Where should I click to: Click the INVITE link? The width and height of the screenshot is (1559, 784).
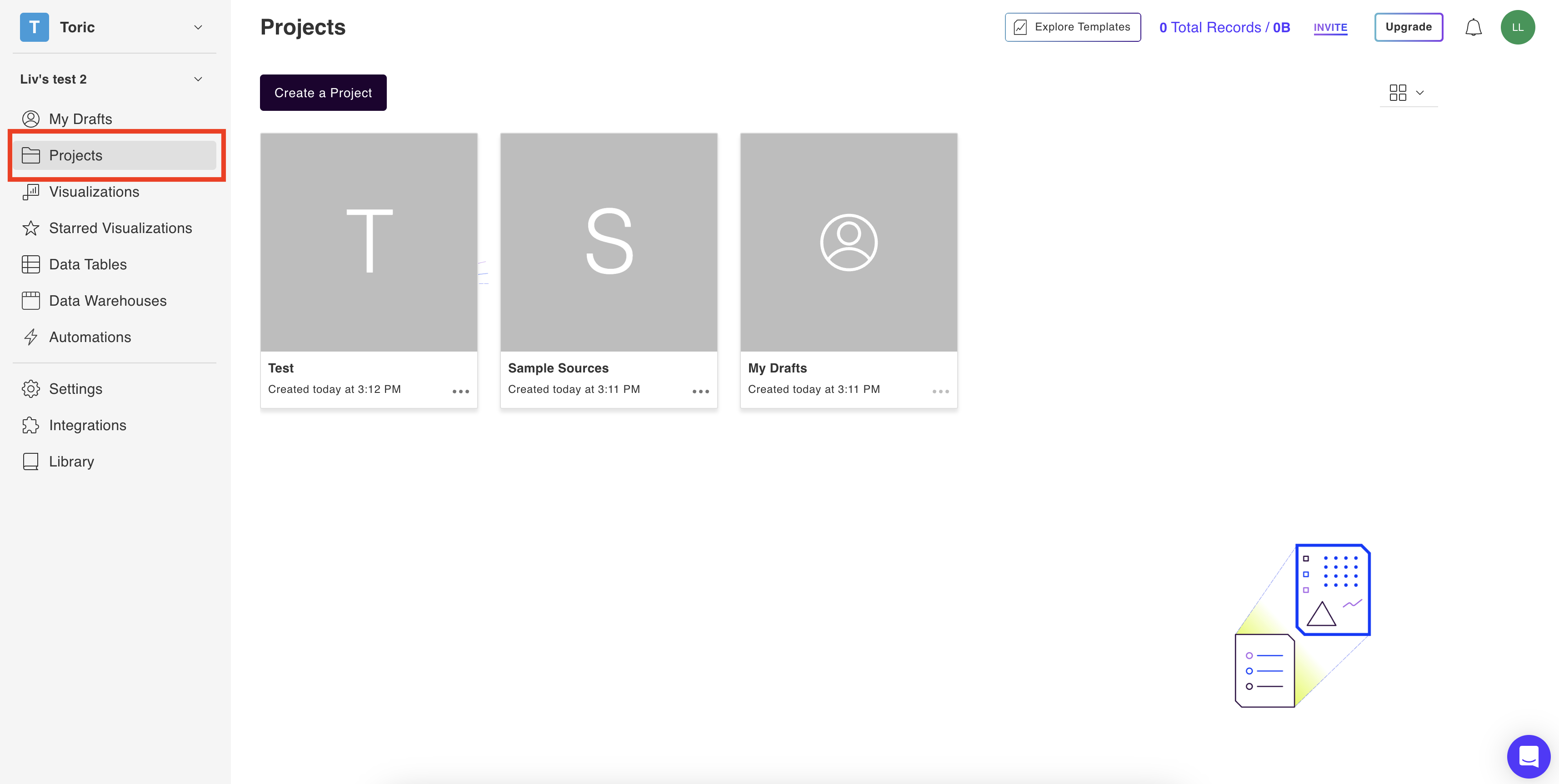(x=1330, y=27)
